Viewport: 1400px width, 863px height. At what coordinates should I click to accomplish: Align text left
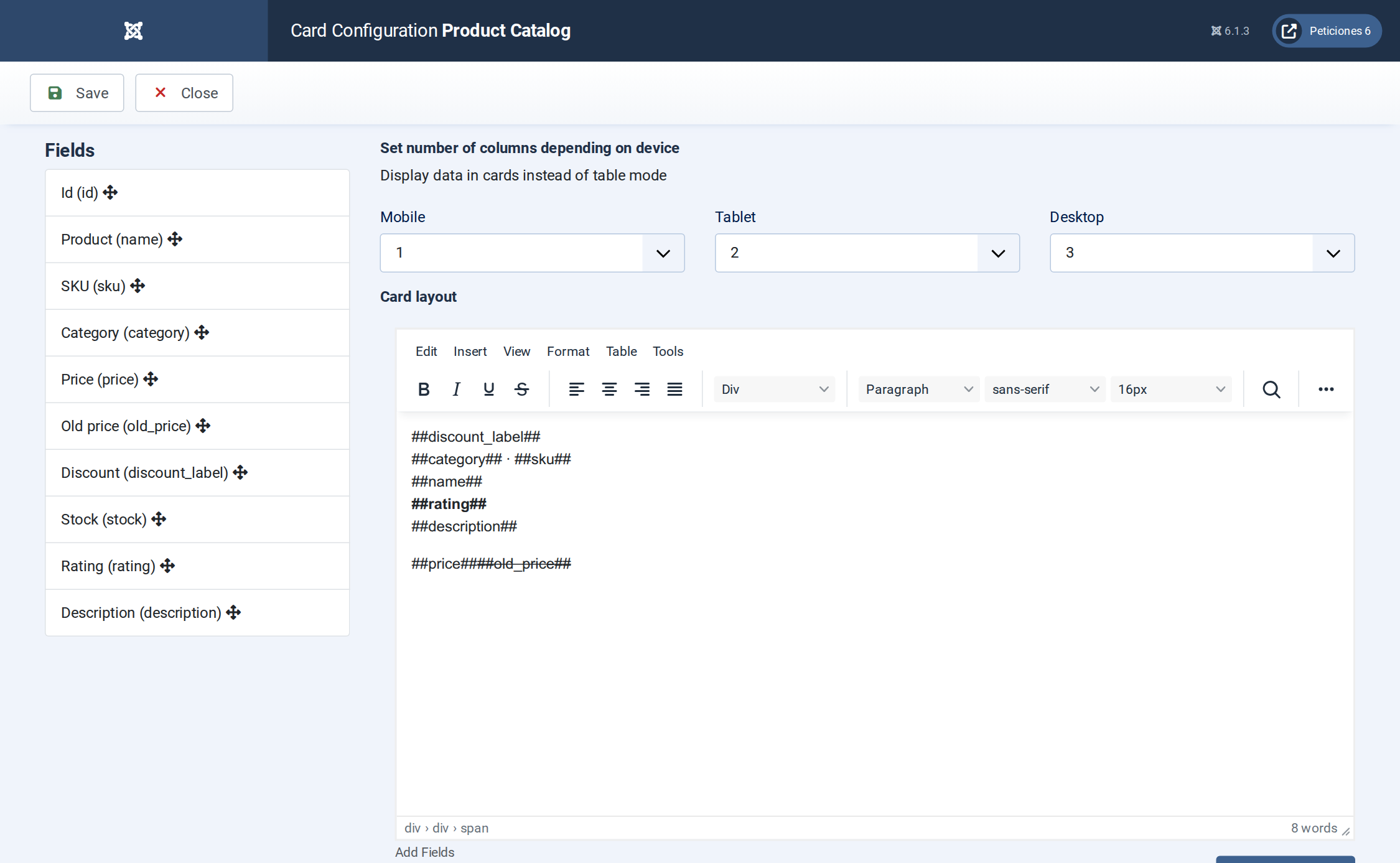576,390
